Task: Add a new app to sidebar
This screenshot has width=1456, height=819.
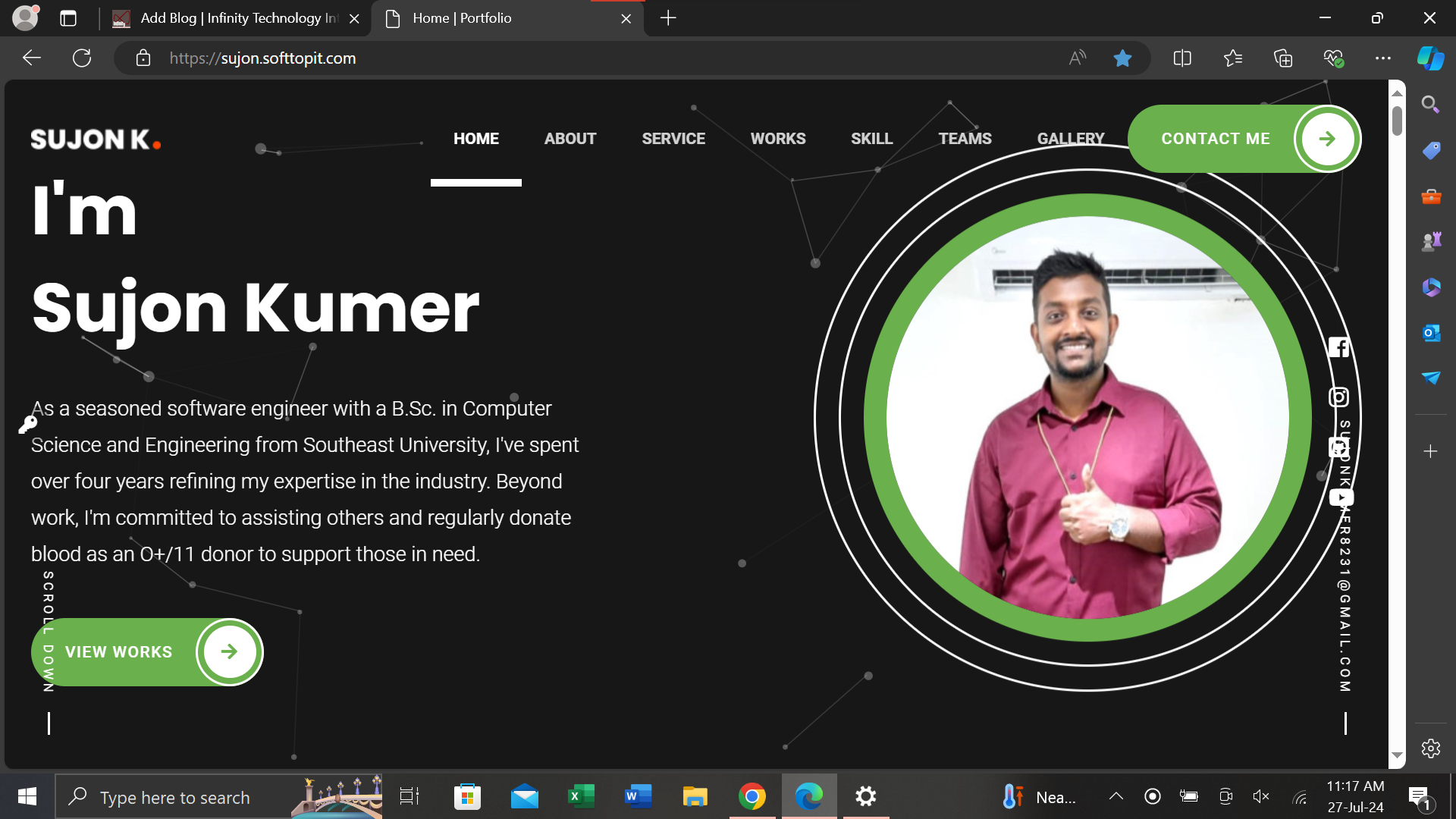Action: tap(1430, 451)
